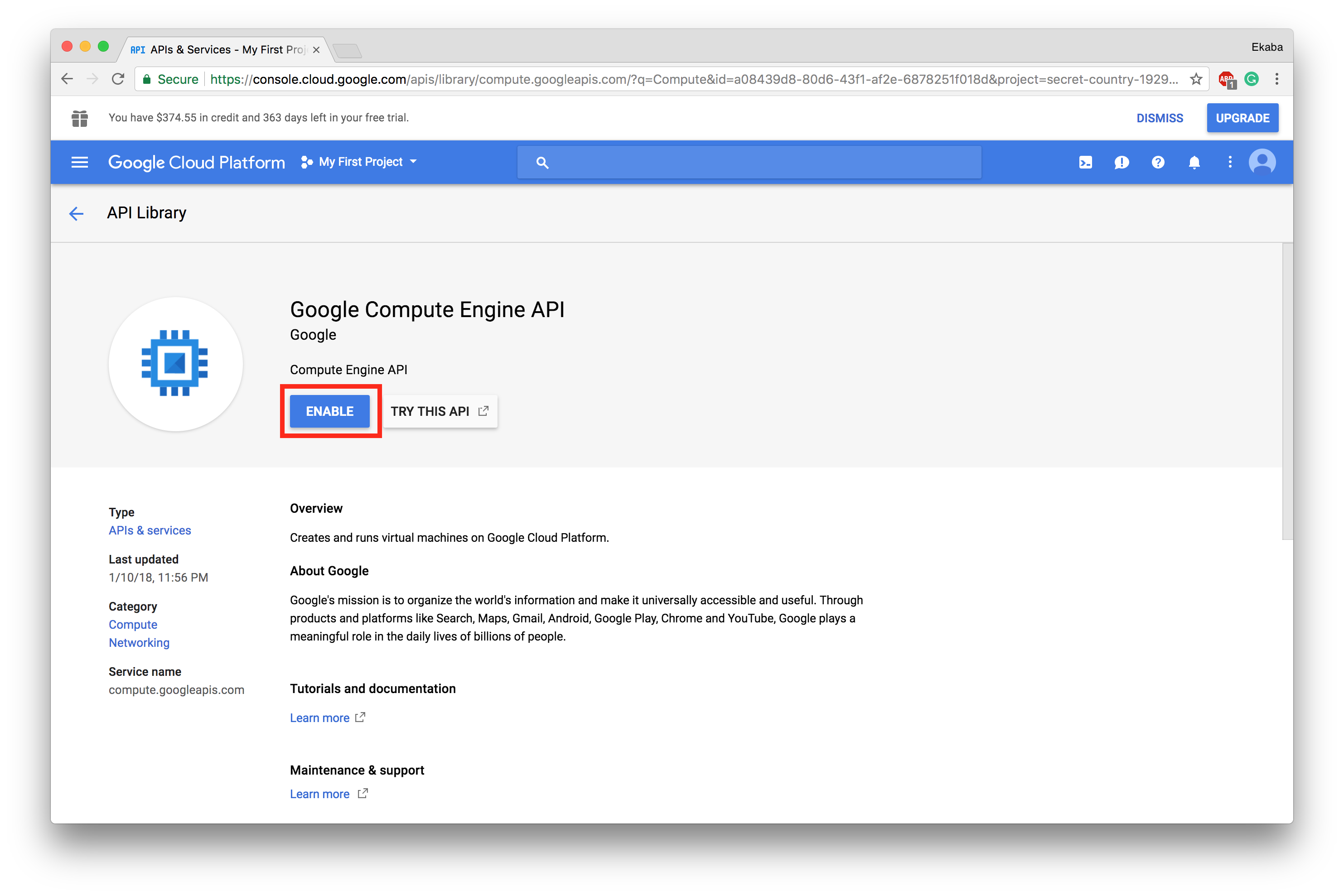Screen dimensions: 1344x896
Task: Click the search magnifier icon
Action: click(x=542, y=162)
